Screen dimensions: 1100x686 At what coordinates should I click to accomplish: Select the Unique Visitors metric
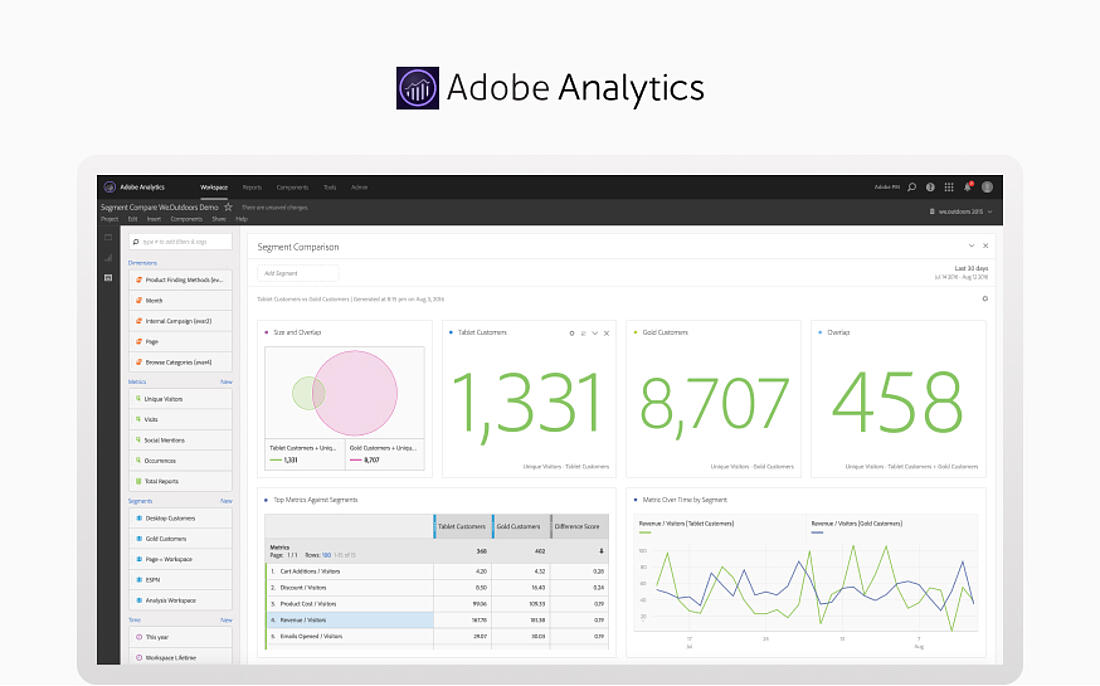click(180, 399)
